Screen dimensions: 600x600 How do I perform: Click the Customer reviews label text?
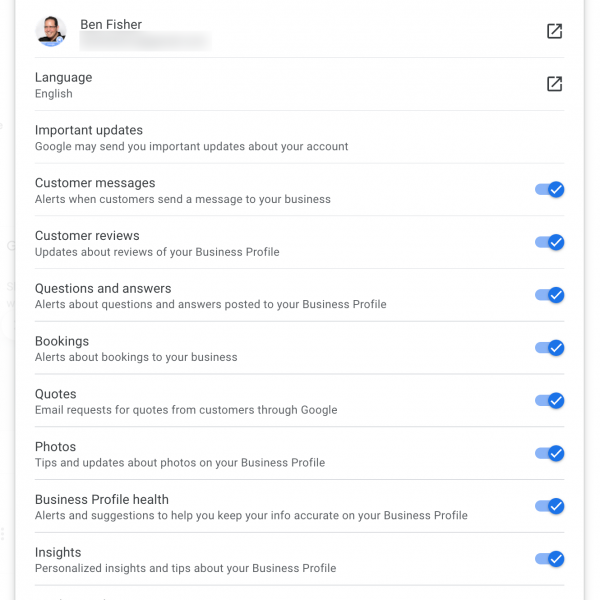click(x=87, y=236)
